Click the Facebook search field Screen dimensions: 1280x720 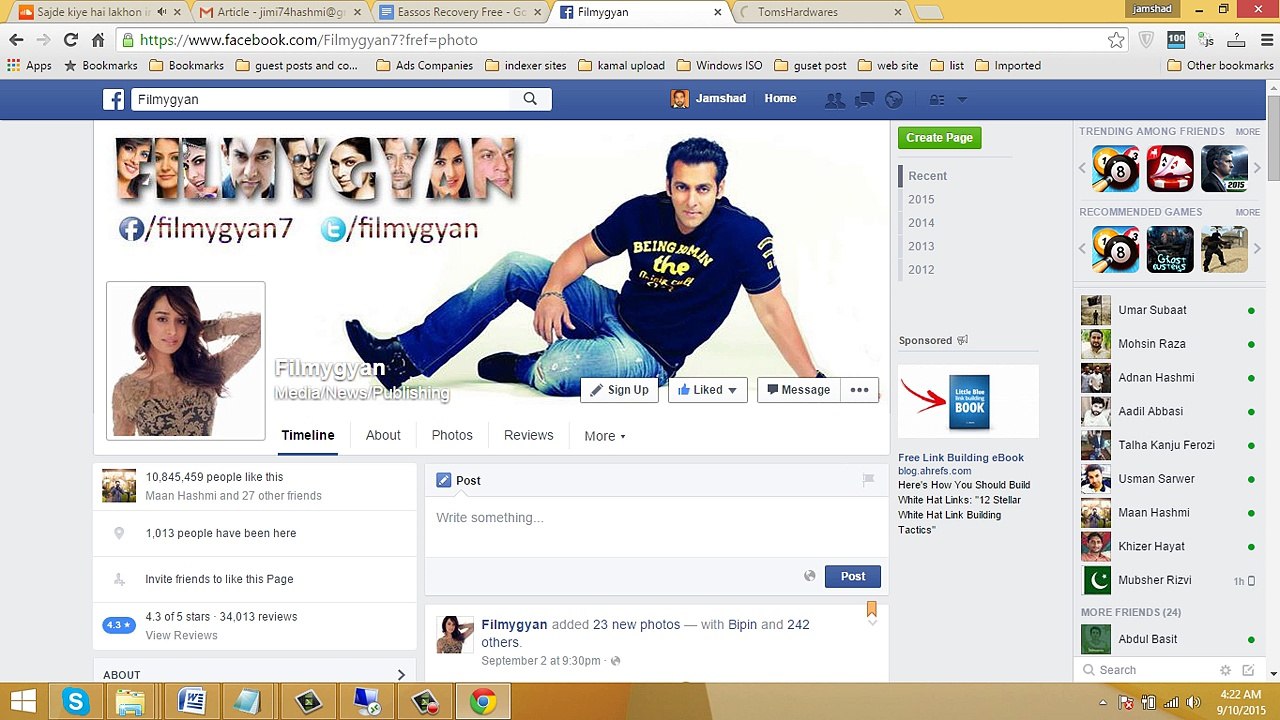(x=320, y=99)
